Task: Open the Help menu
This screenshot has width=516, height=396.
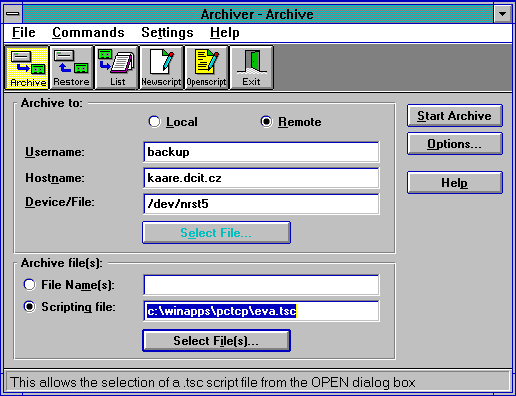Action: (225, 33)
